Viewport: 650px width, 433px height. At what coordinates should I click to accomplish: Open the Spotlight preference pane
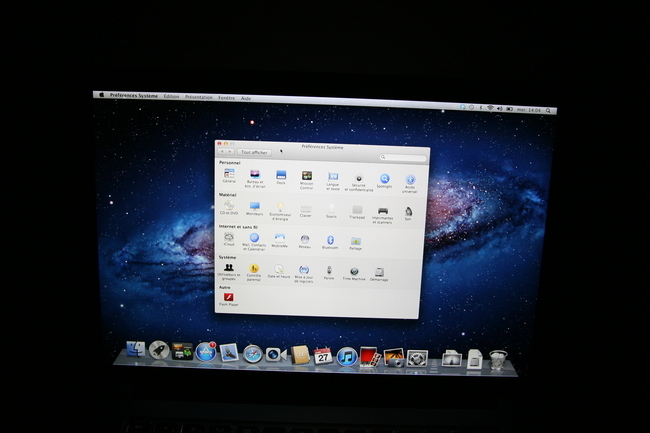pos(385,181)
